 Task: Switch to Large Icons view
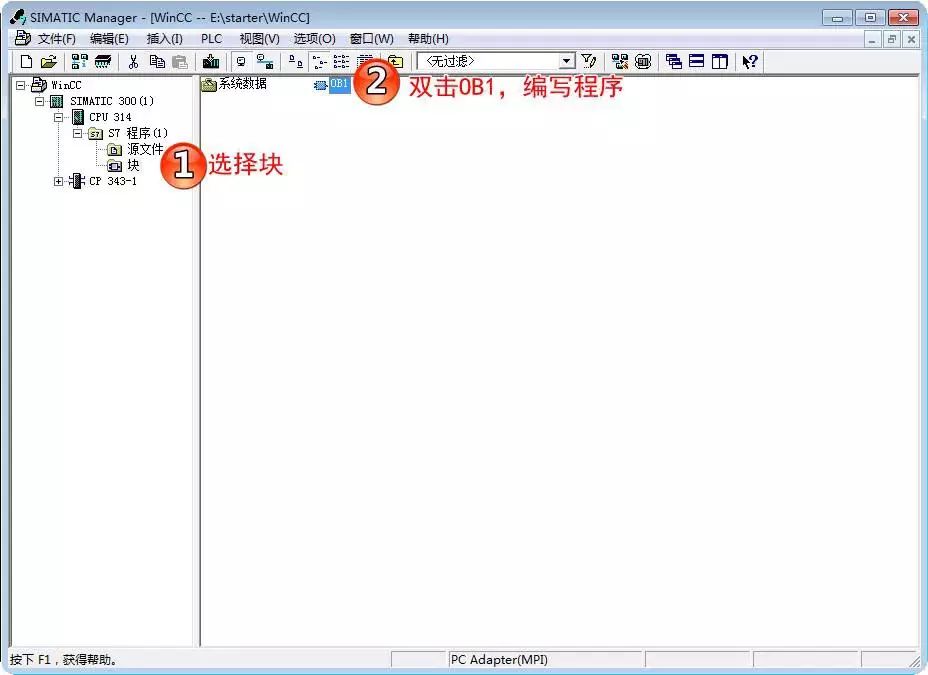click(296, 62)
